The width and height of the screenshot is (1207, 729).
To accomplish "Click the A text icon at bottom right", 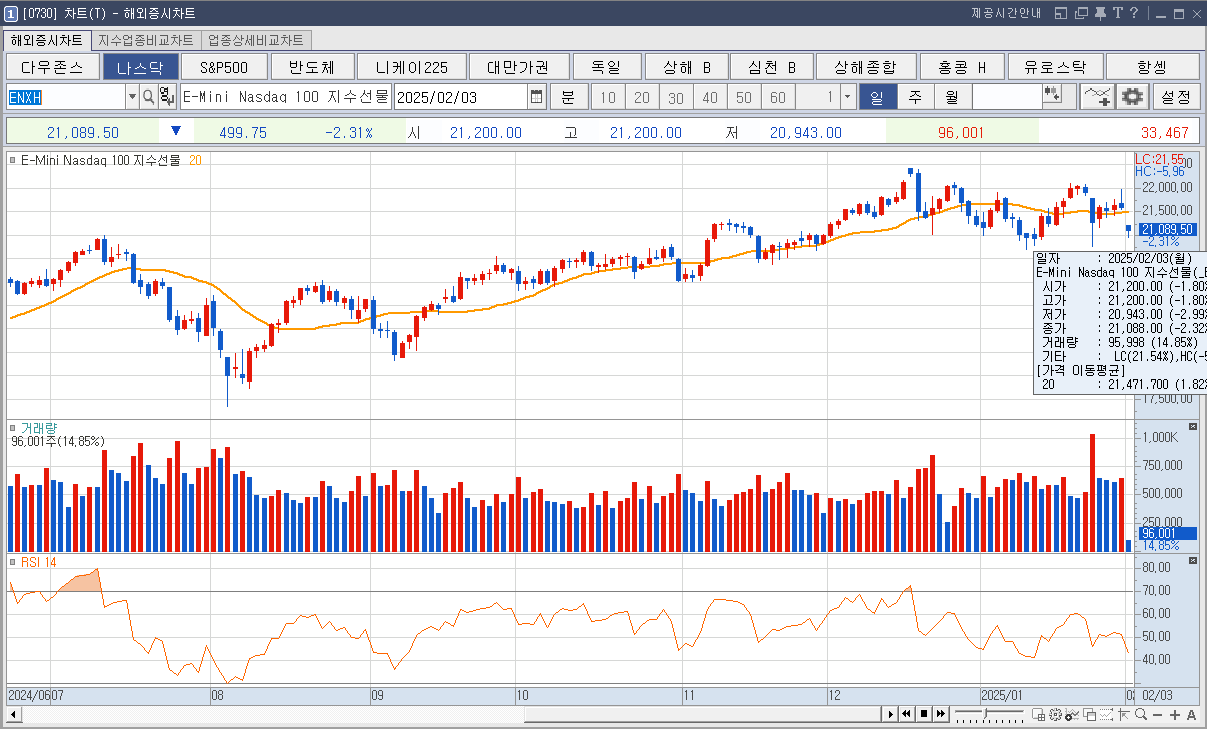I will [x=1191, y=714].
